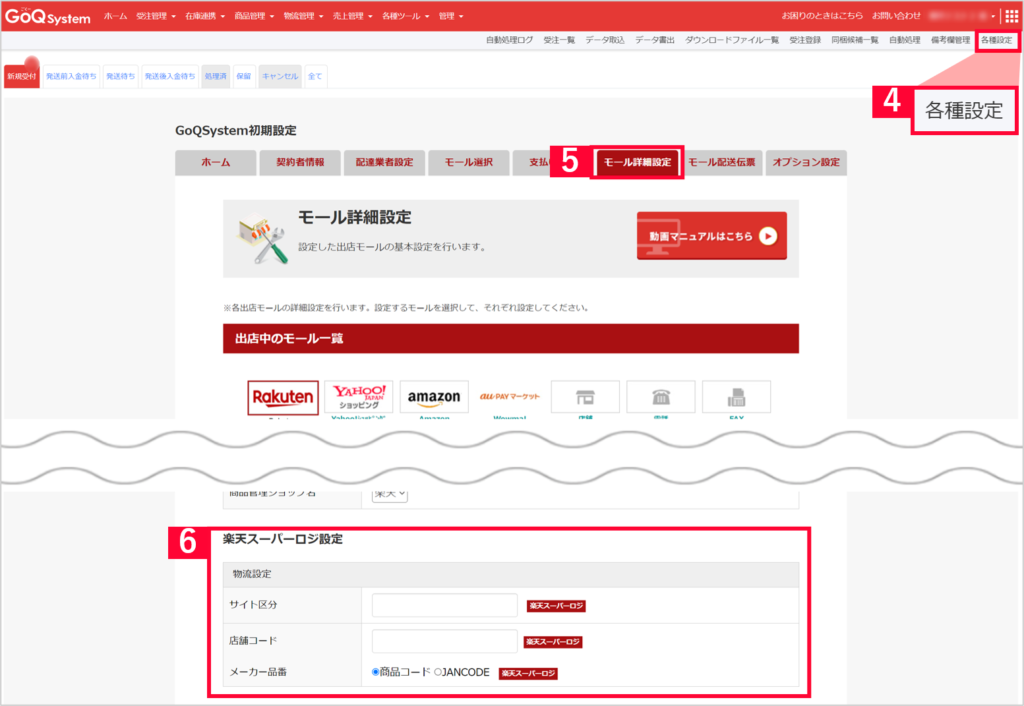Select the Rakuten mall icon
The image size is (1024, 706).
pyautogui.click(x=283, y=396)
